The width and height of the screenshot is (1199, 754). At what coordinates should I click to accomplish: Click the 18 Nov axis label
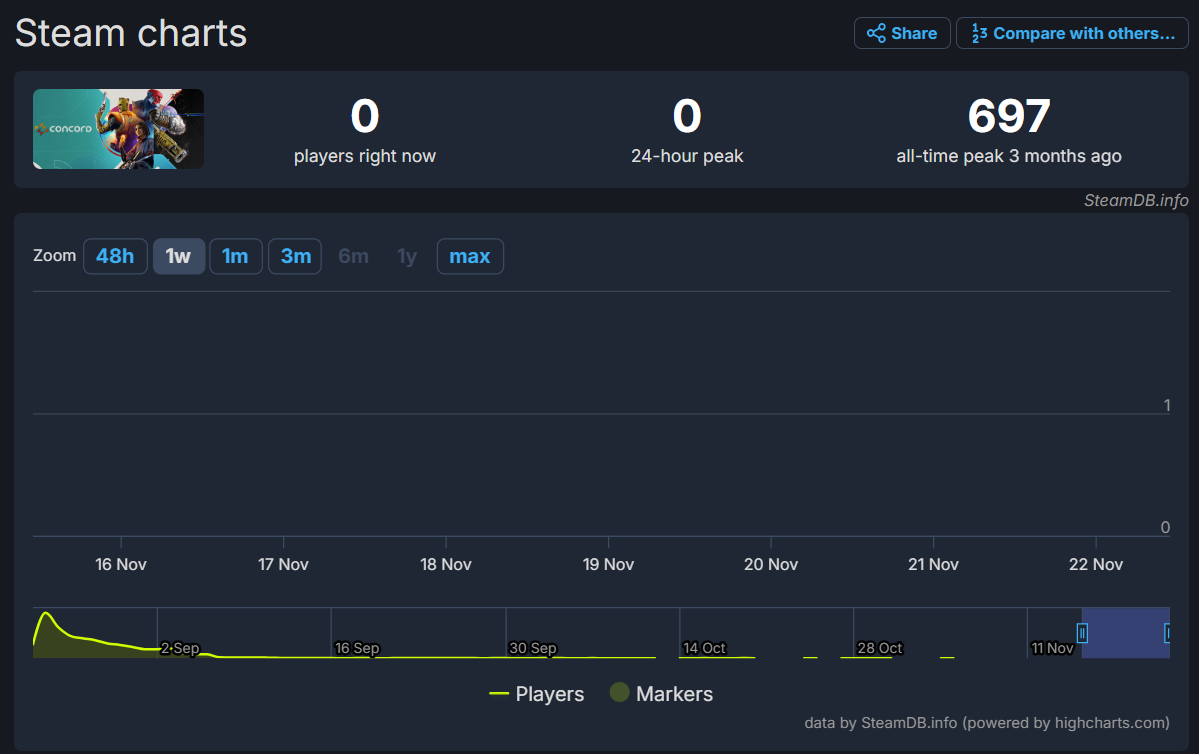pyautogui.click(x=446, y=564)
